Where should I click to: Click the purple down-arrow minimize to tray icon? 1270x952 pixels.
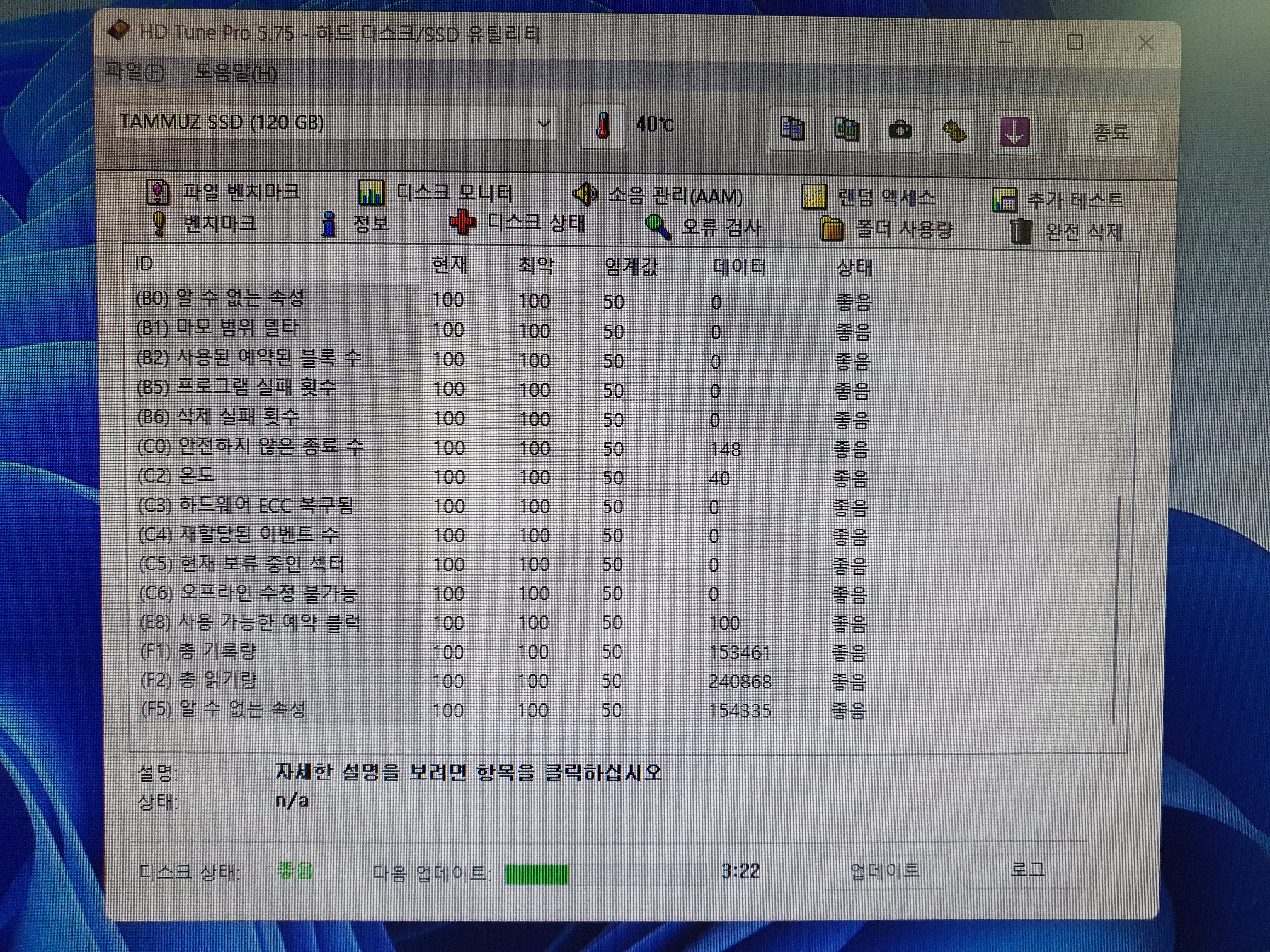pyautogui.click(x=1015, y=133)
